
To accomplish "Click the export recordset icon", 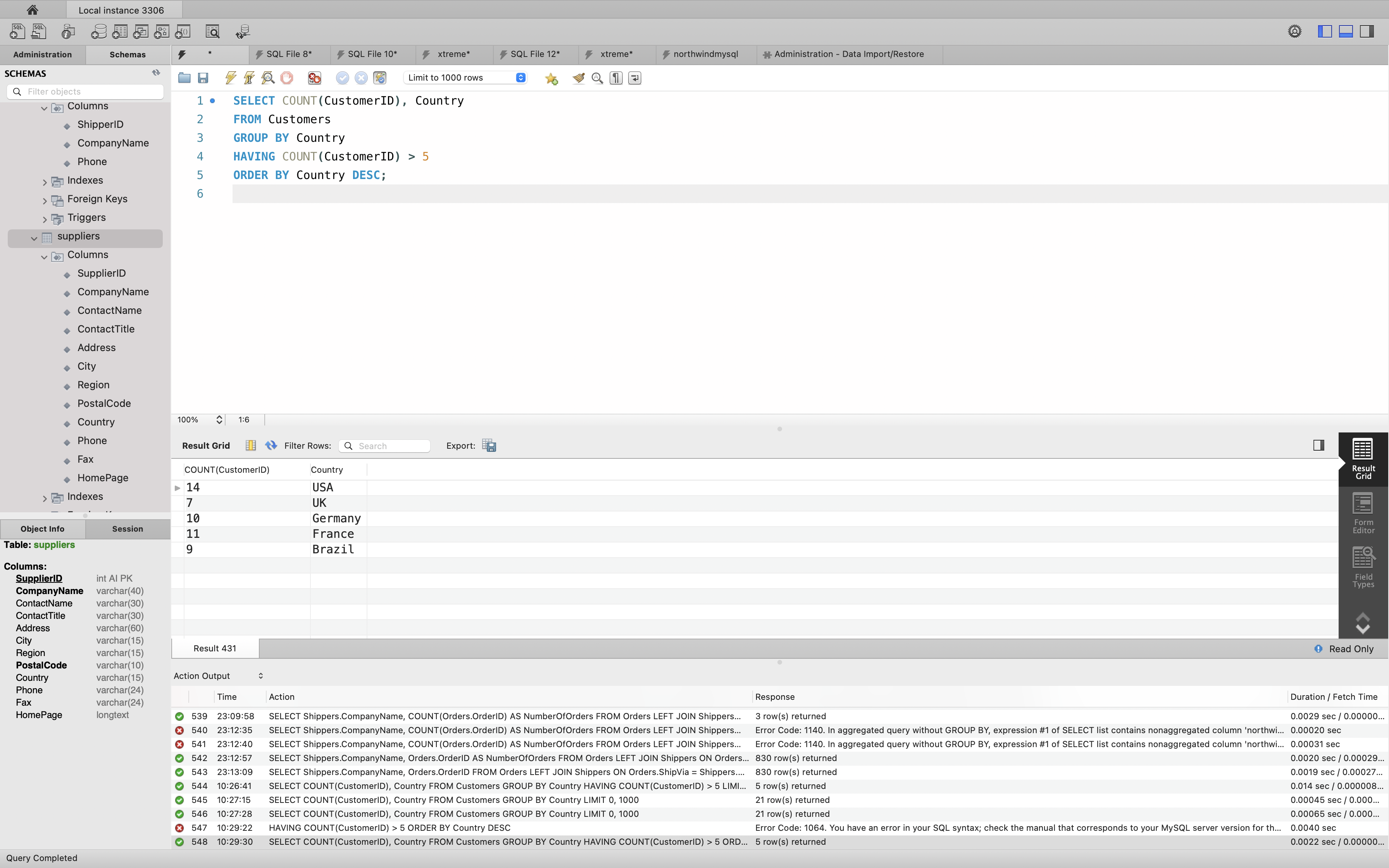I will [x=489, y=446].
